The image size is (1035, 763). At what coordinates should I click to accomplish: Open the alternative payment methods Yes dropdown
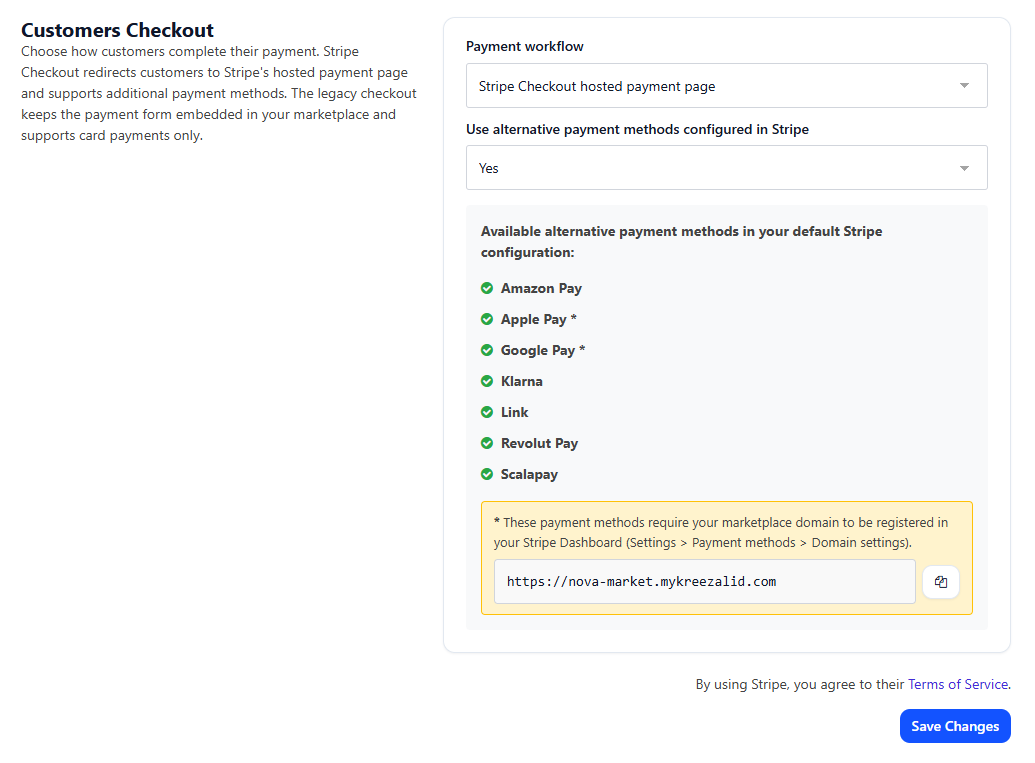[727, 168]
